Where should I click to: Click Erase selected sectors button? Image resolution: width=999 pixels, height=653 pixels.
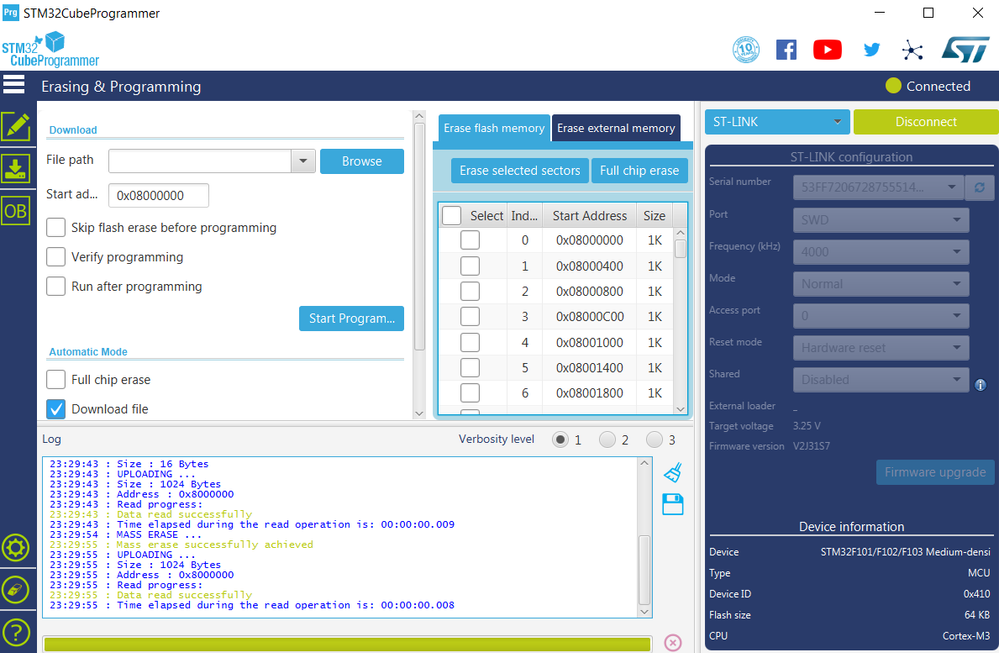(x=520, y=171)
